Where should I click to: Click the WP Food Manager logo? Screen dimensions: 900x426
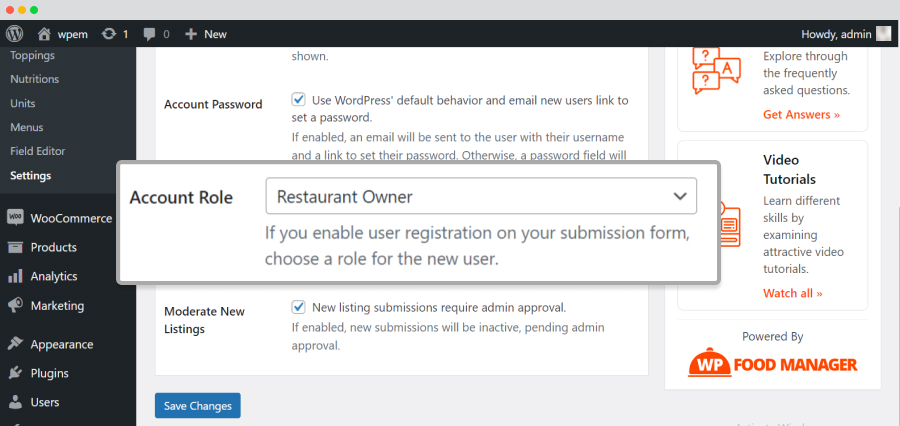(773, 363)
